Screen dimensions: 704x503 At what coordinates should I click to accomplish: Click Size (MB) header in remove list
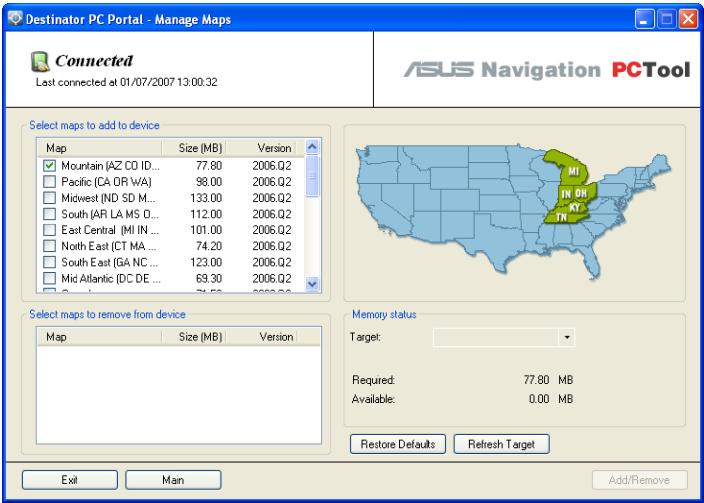coord(194,337)
